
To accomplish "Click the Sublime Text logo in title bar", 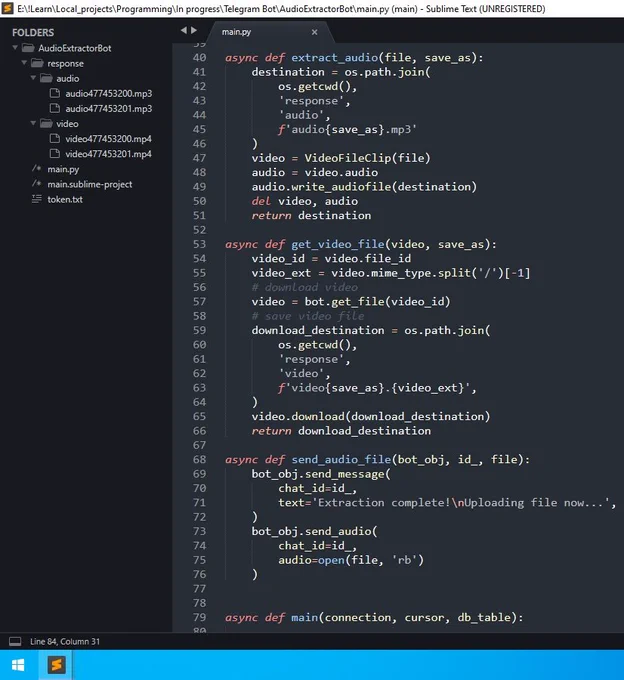I will pyautogui.click(x=7, y=8).
